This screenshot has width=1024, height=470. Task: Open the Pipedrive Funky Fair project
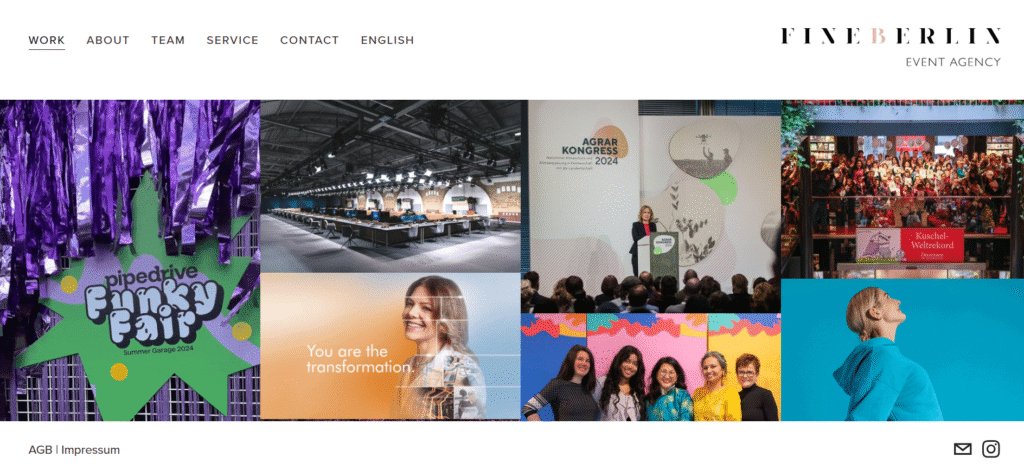[130, 260]
